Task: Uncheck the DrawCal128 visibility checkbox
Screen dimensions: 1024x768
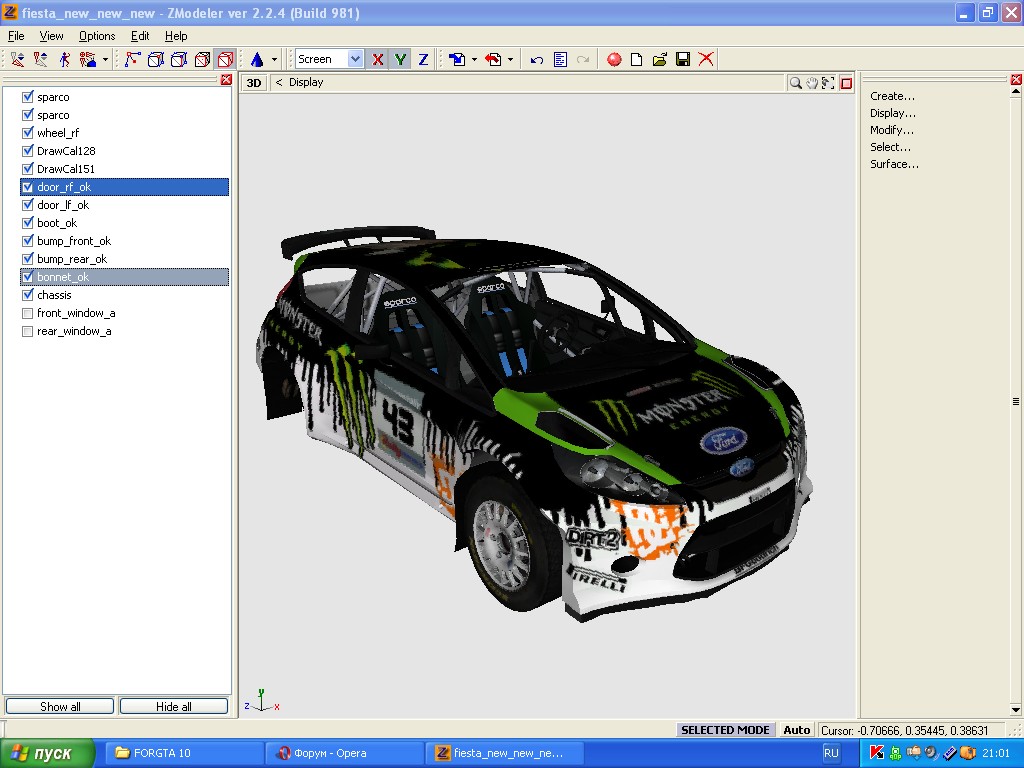Action: [x=27, y=151]
